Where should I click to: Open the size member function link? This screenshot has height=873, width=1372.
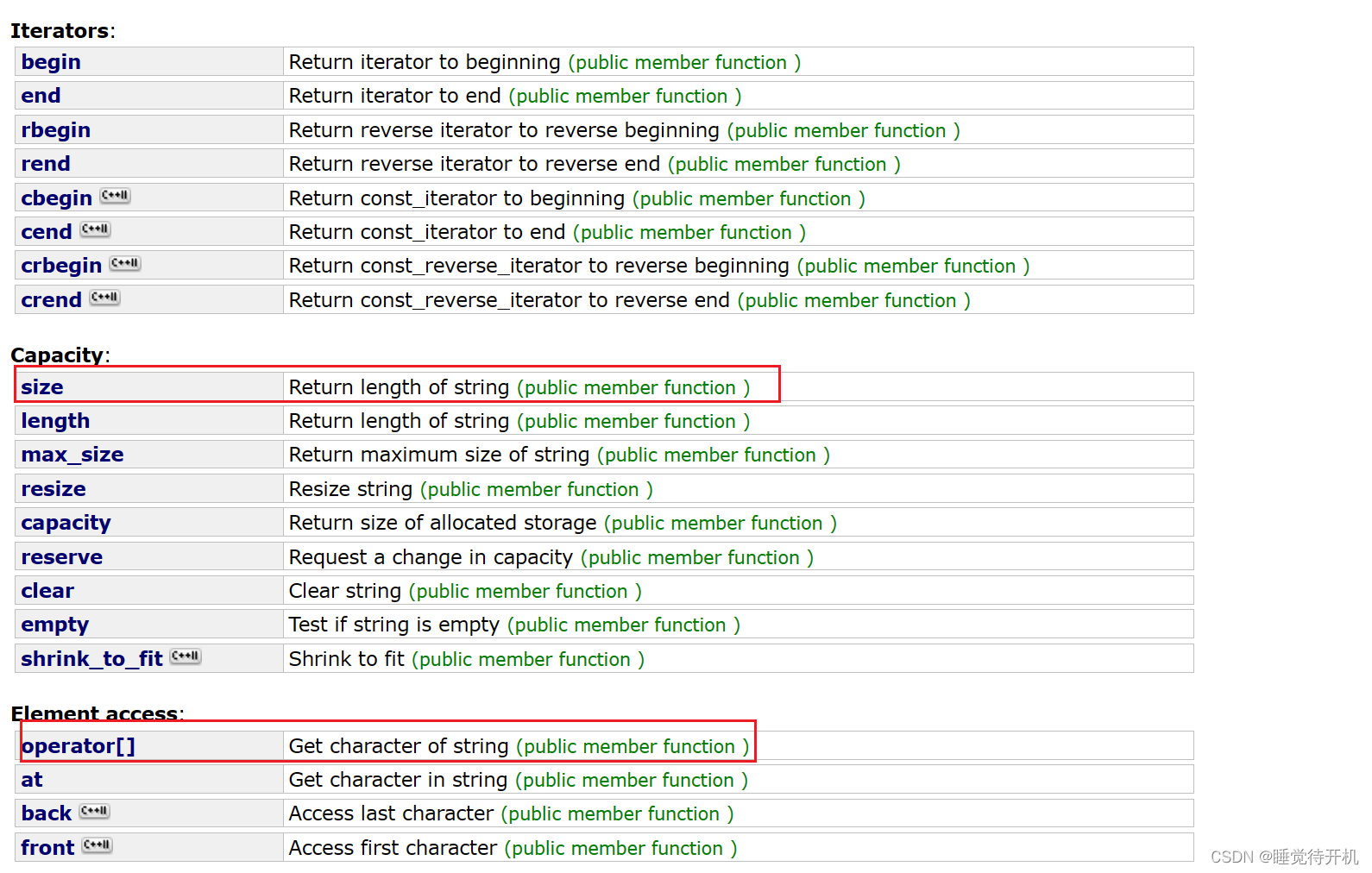point(42,387)
